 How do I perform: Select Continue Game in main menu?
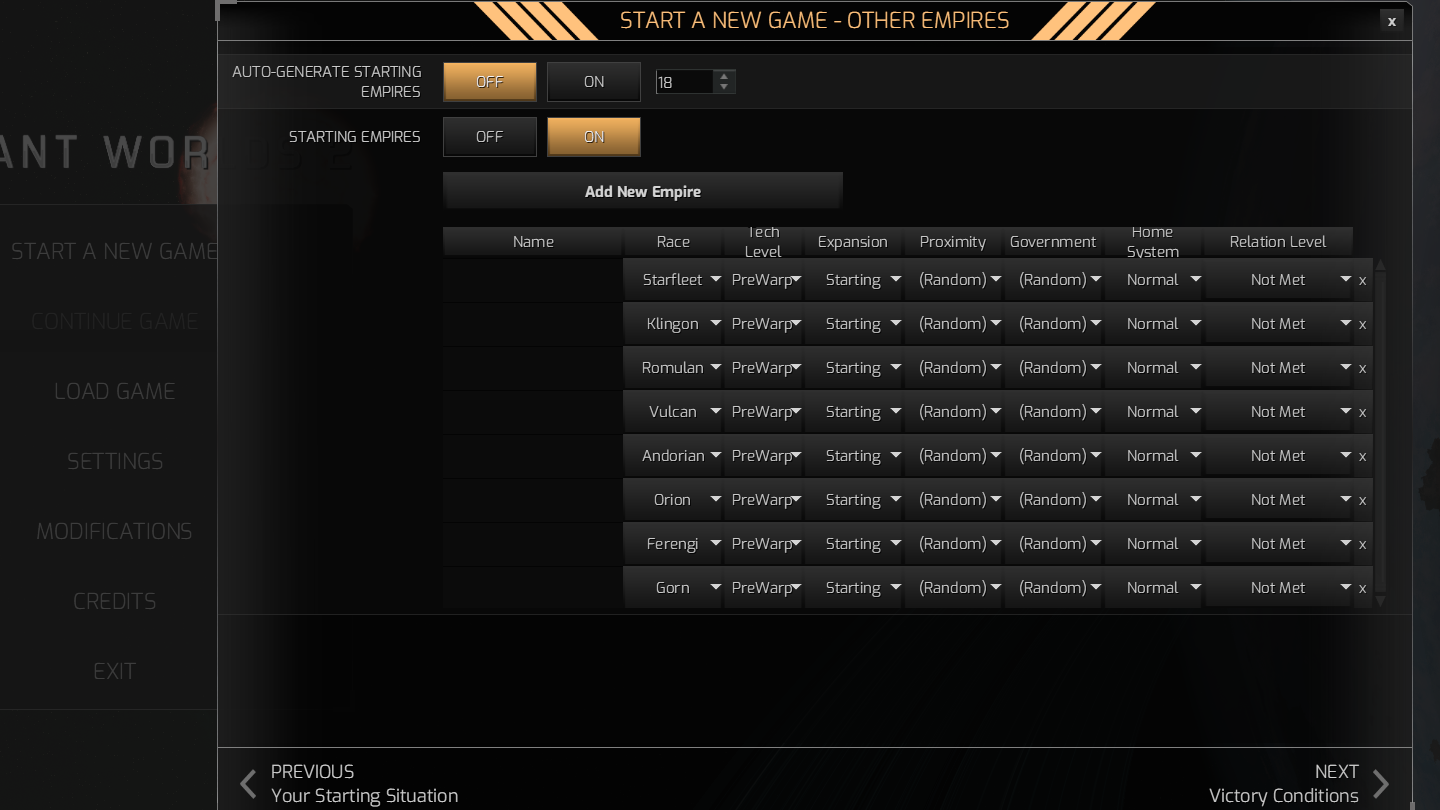(x=115, y=321)
